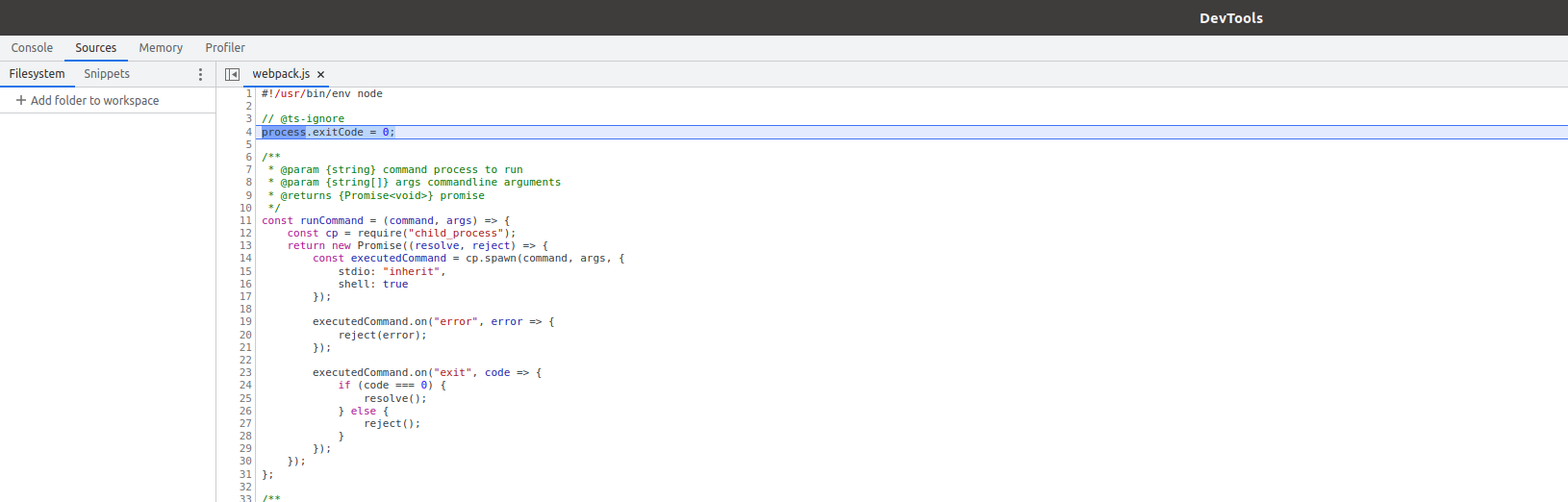This screenshot has width=1568, height=502.
Task: Switch to the Snippets navigator tab
Action: coord(107,74)
